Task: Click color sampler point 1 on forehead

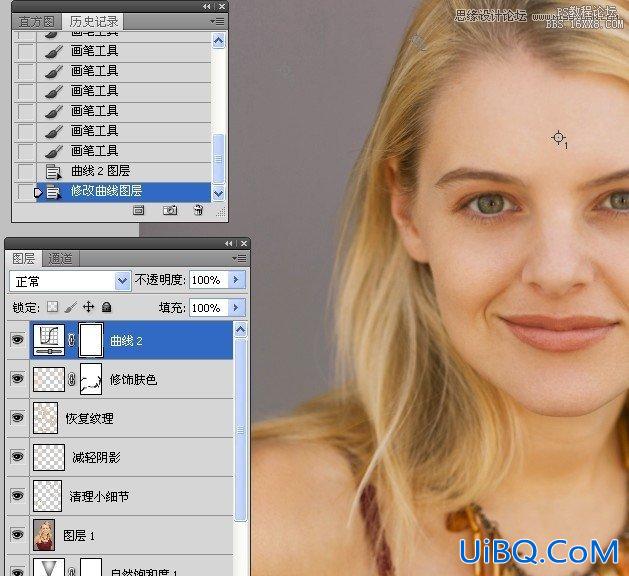Action: [x=558, y=138]
